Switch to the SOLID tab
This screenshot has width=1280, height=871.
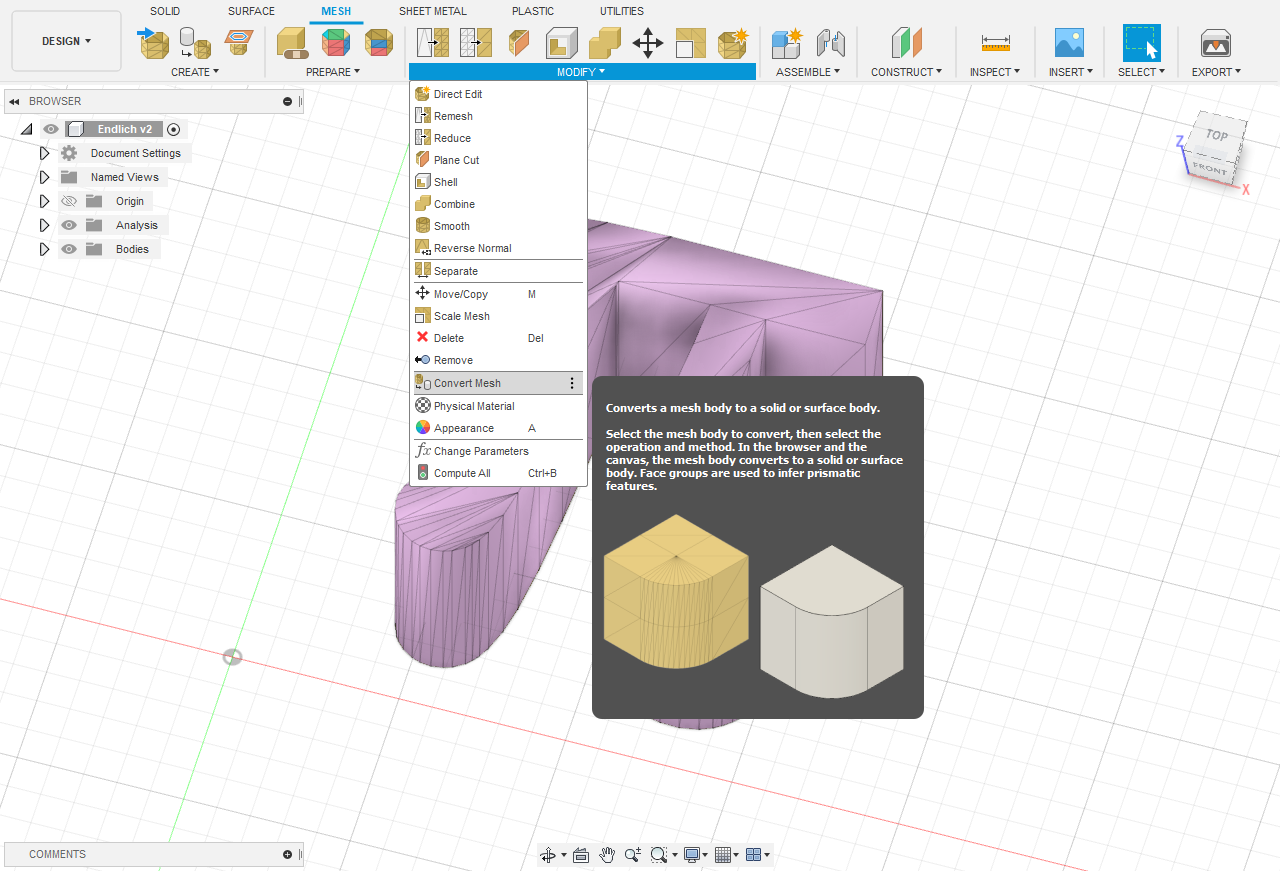click(x=165, y=11)
